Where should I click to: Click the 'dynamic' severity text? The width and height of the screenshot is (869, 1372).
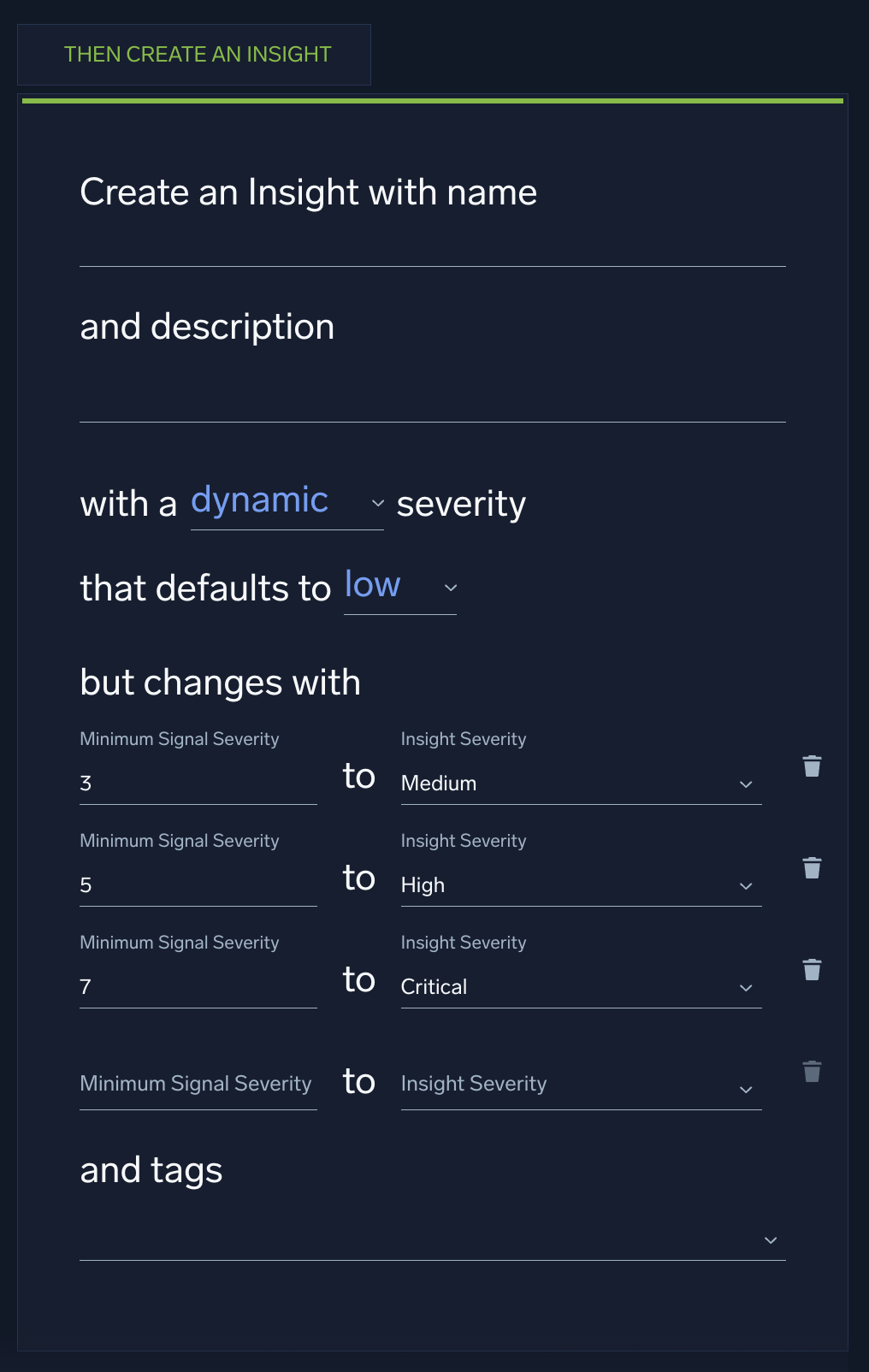[259, 500]
